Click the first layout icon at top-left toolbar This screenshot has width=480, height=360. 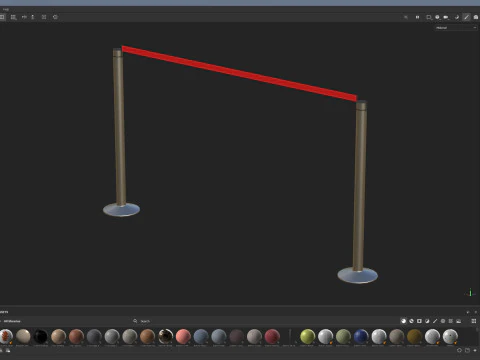pyautogui.click(x=2, y=17)
